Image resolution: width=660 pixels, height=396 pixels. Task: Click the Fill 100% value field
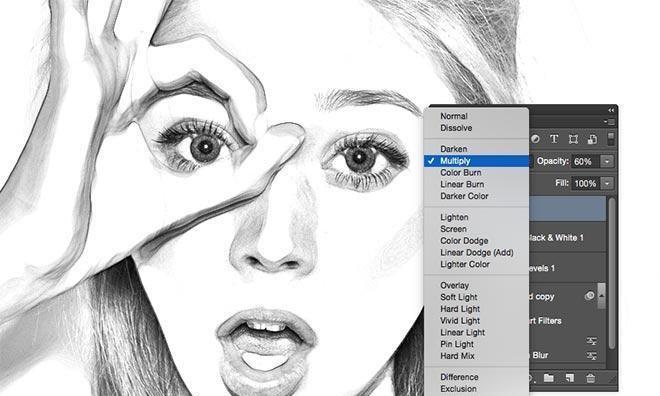(x=585, y=183)
